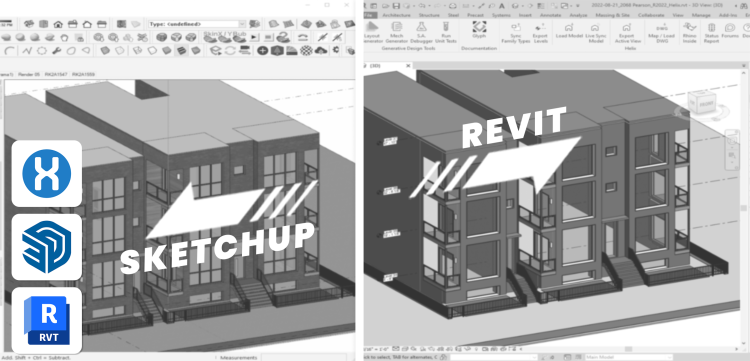Expand default 3D view dropdown arrow
The height and width of the screenshot is (361, 750).
(522, 6)
